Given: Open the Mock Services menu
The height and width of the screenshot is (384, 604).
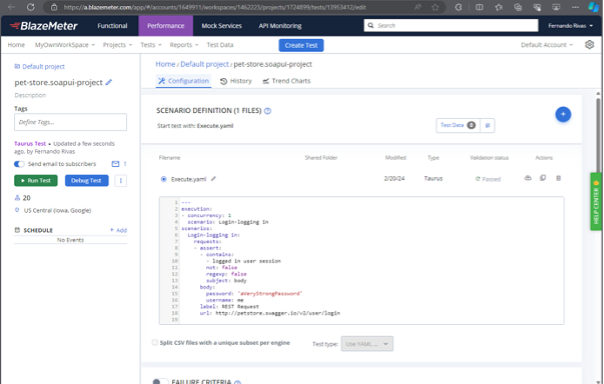Looking at the screenshot, I should tap(221, 26).
